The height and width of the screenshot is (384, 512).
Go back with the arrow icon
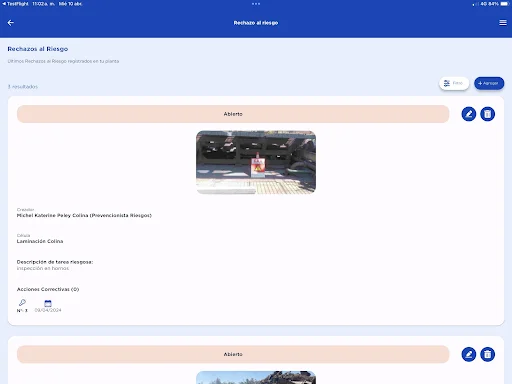pyautogui.click(x=11, y=23)
